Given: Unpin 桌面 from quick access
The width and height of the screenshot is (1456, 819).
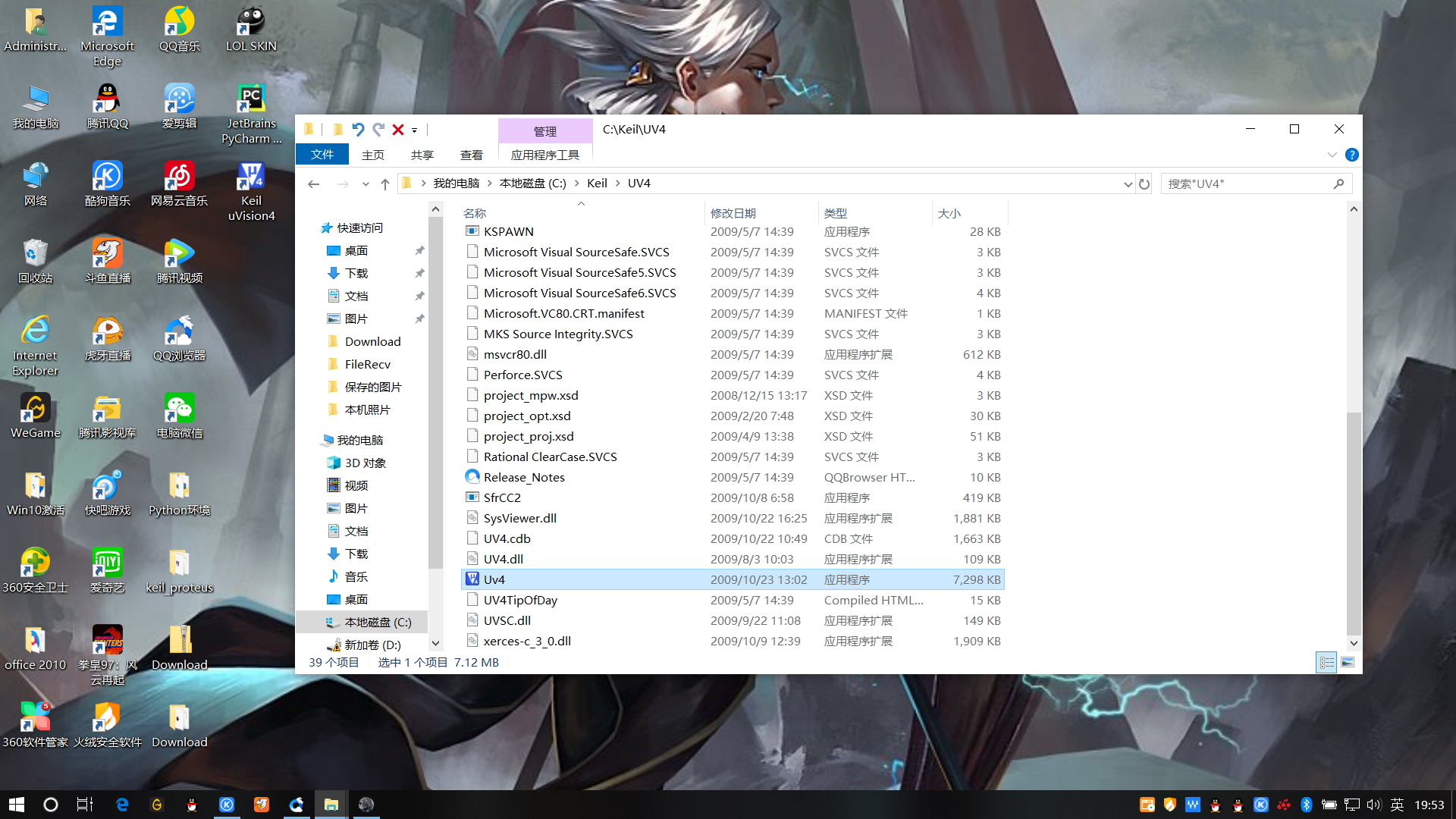Looking at the screenshot, I should tap(419, 250).
